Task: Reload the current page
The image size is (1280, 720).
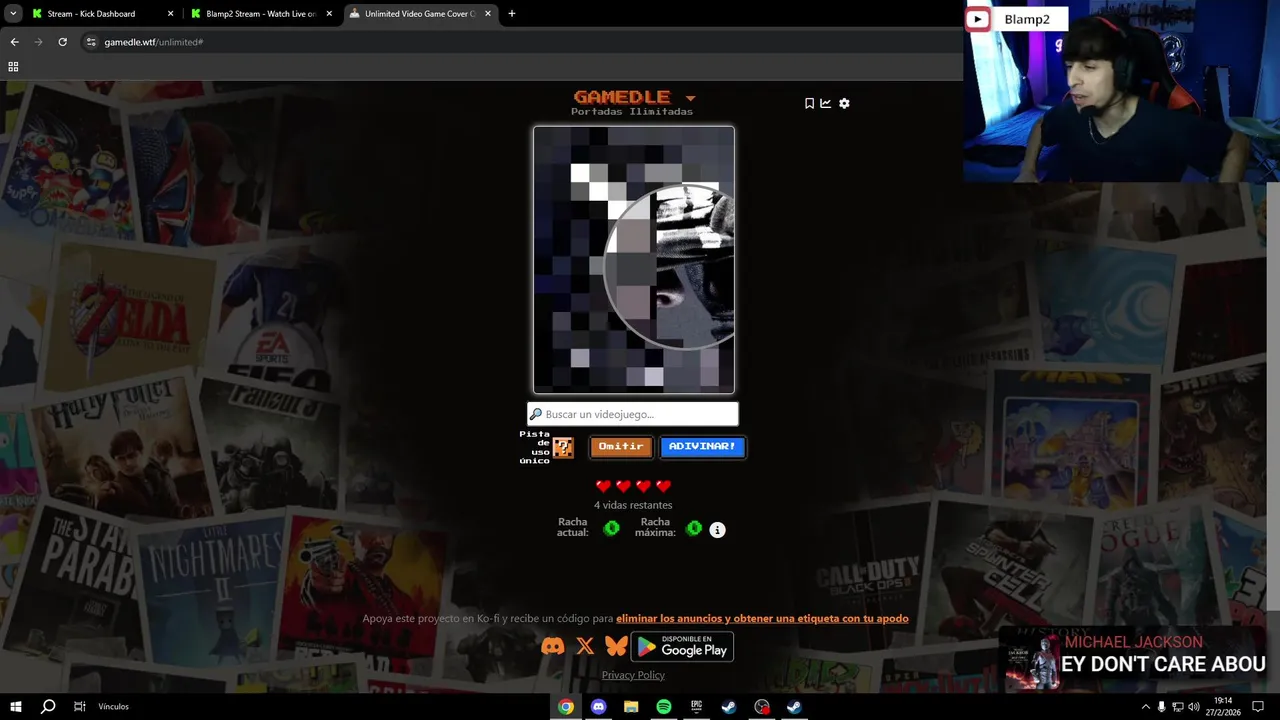Action: coord(62,42)
